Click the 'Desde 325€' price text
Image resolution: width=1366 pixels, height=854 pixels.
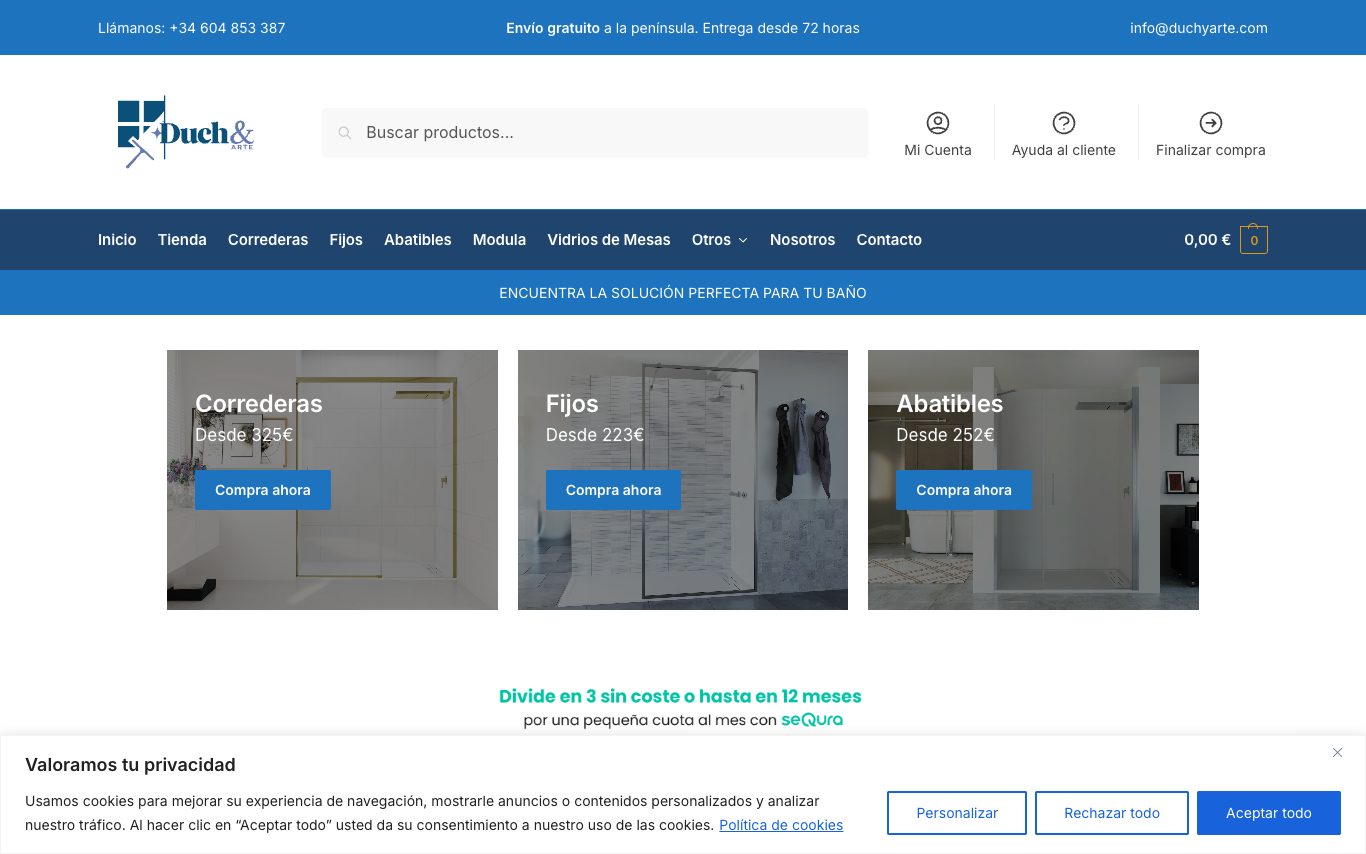point(244,435)
